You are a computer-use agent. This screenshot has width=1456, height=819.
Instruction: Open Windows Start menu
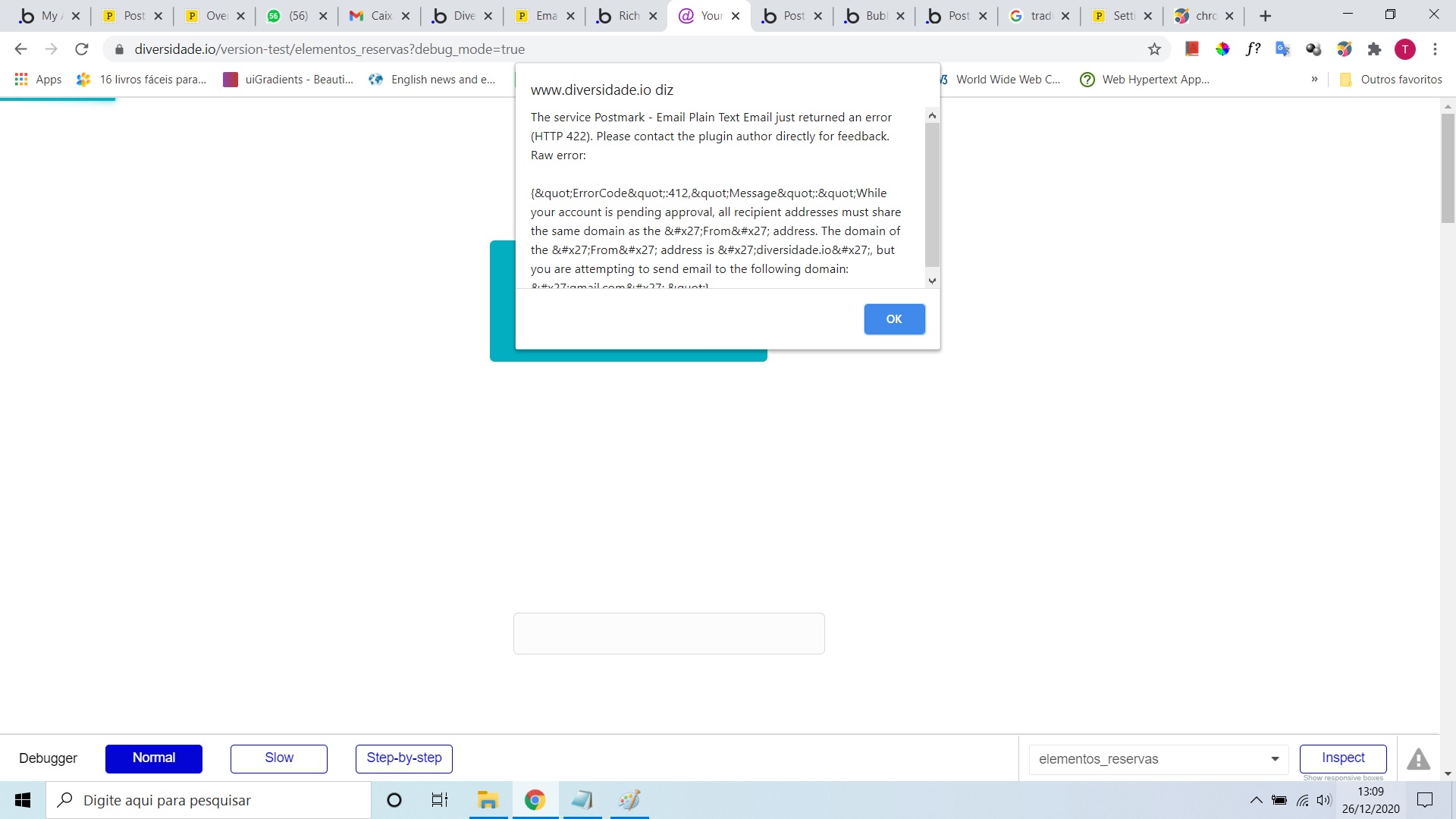[23, 800]
